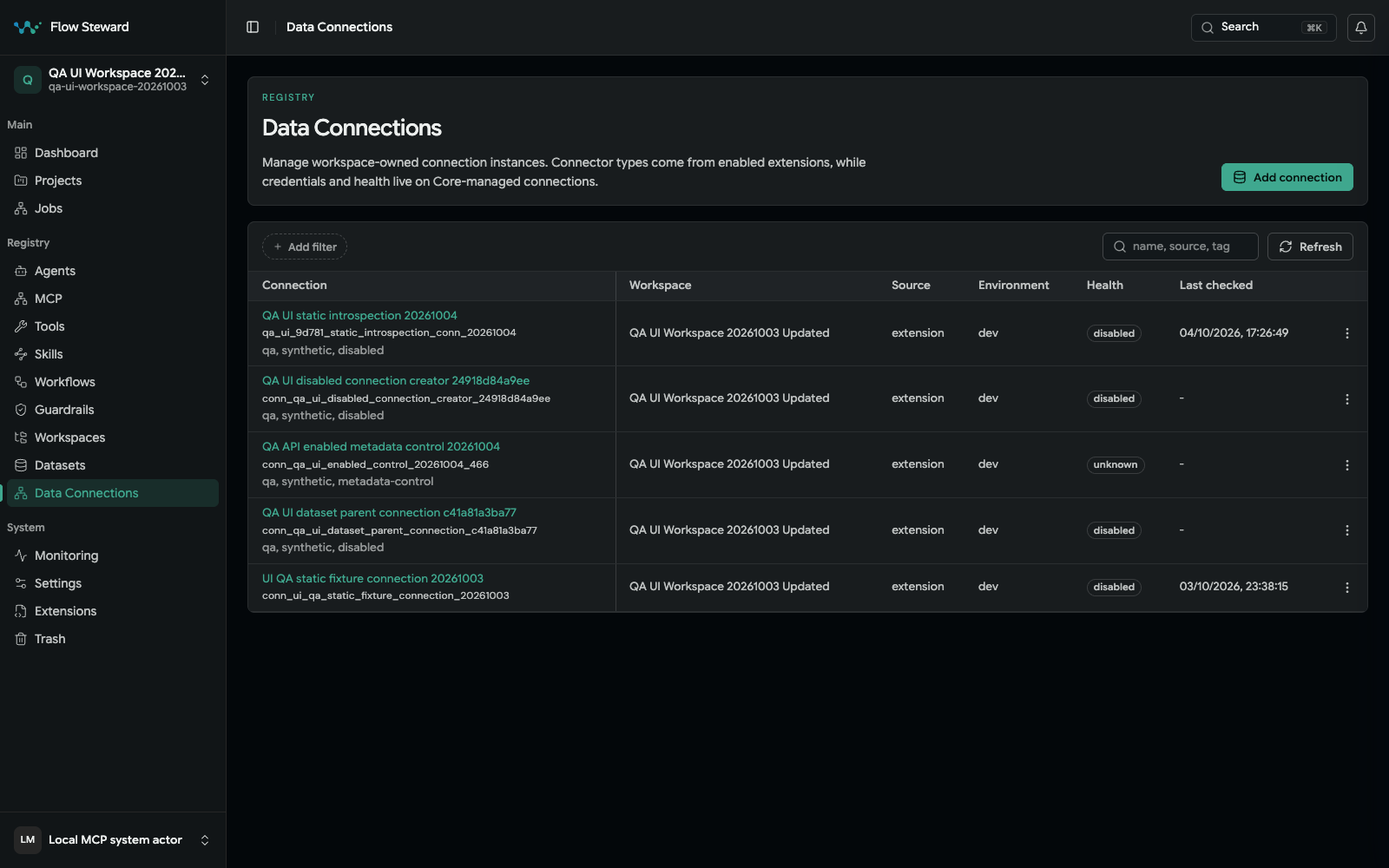Click conn_ui_qa_static_fixture_connection_20261003 identifier
1389x868 pixels.
coord(385,595)
